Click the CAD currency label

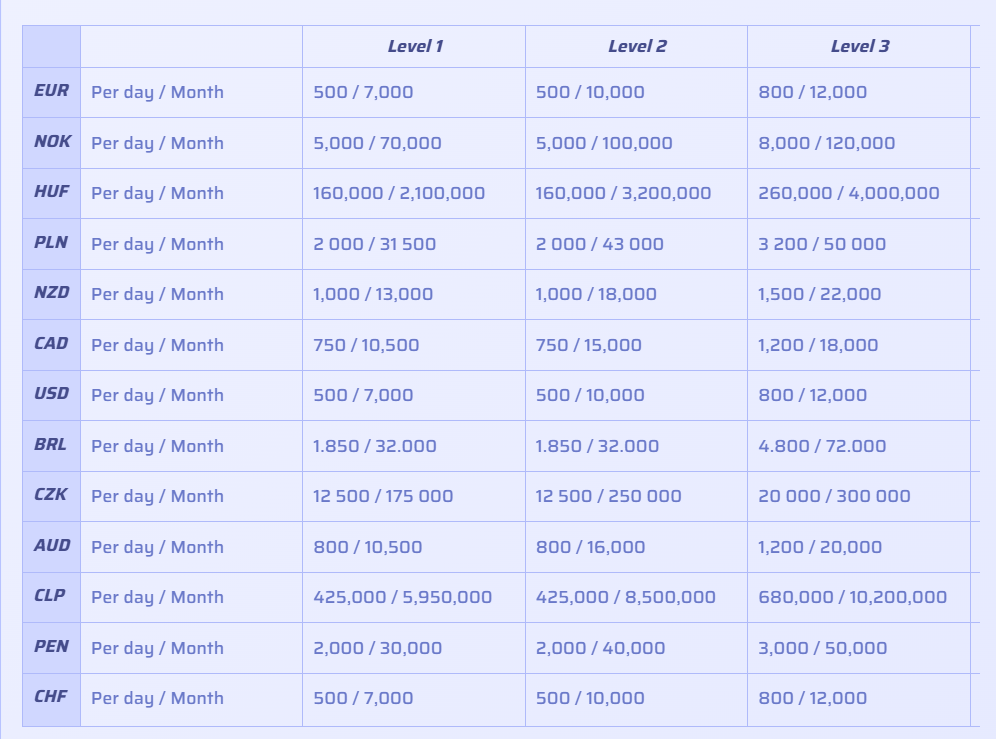point(51,344)
